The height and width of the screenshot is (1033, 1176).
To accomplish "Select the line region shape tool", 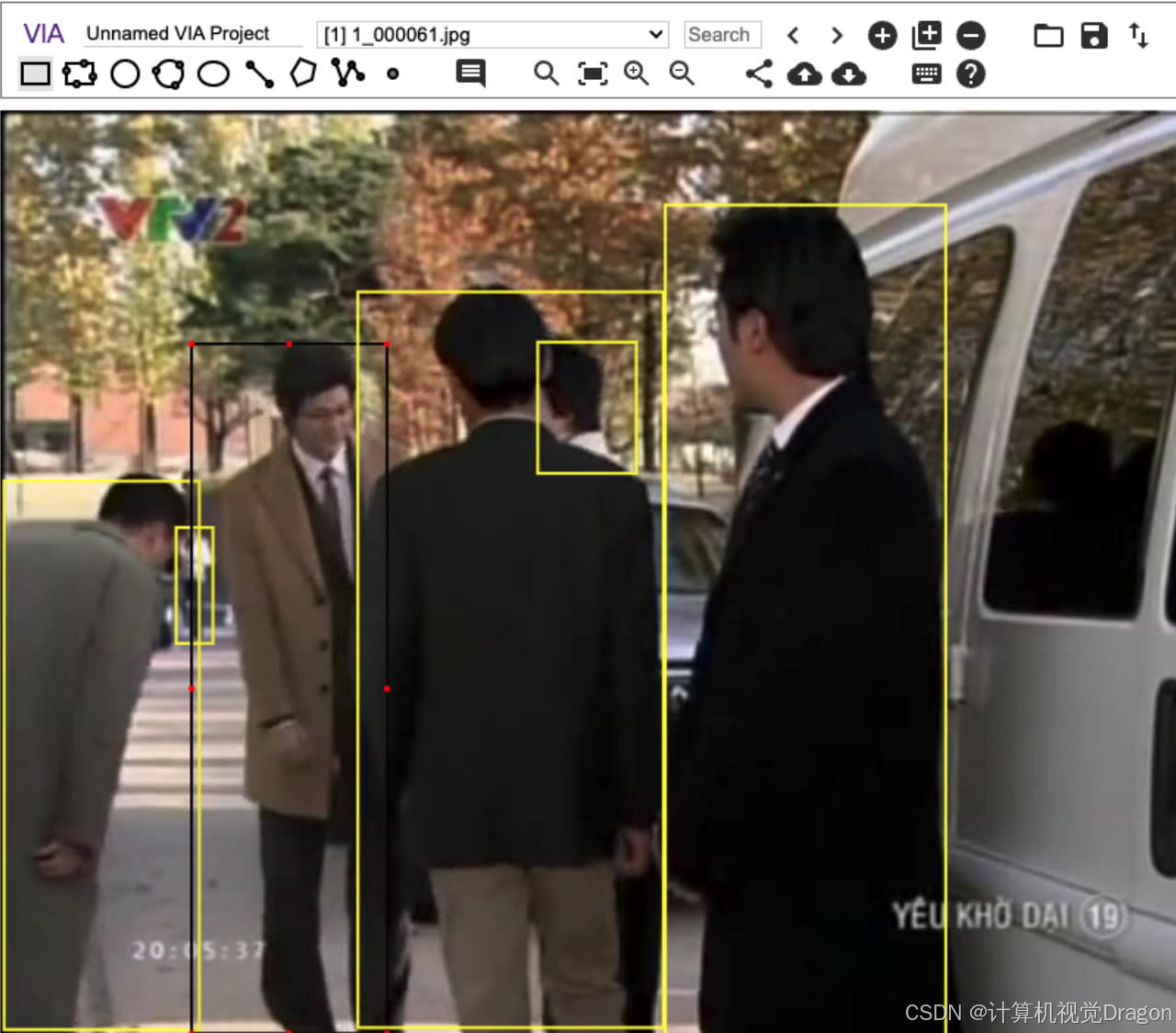I will click(260, 74).
